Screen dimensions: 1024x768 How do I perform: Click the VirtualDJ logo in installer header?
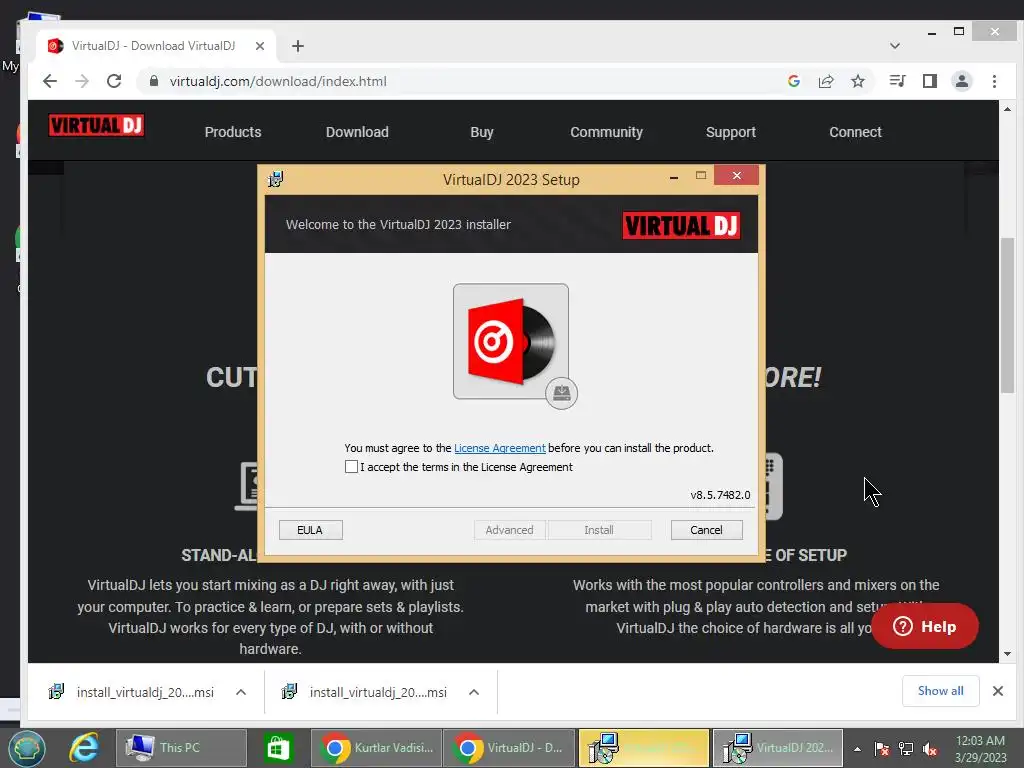click(x=681, y=225)
